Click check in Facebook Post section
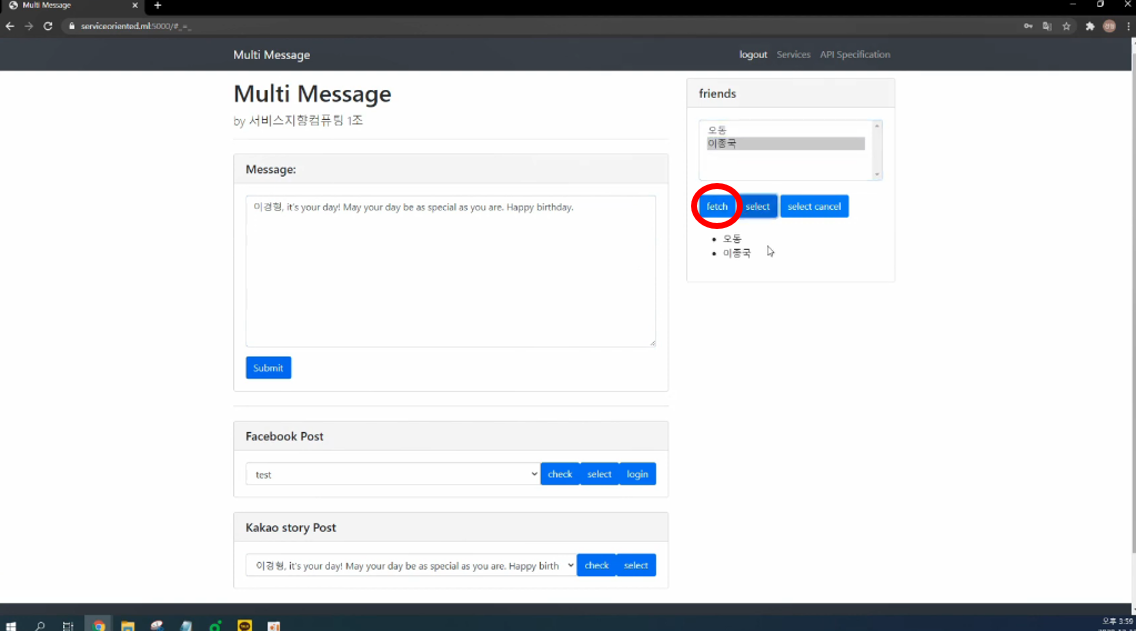Image resolution: width=1138 pixels, height=631 pixels. tap(560, 474)
